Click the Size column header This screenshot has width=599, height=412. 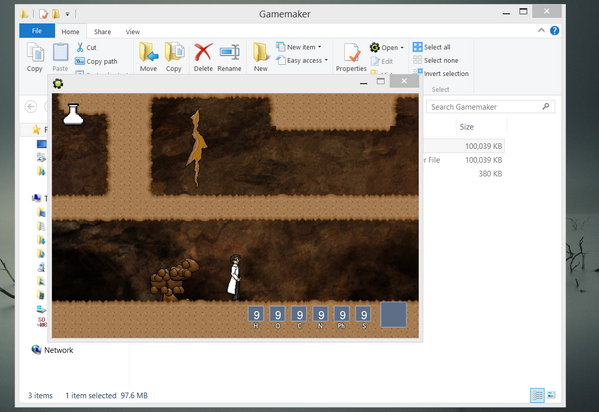click(466, 127)
